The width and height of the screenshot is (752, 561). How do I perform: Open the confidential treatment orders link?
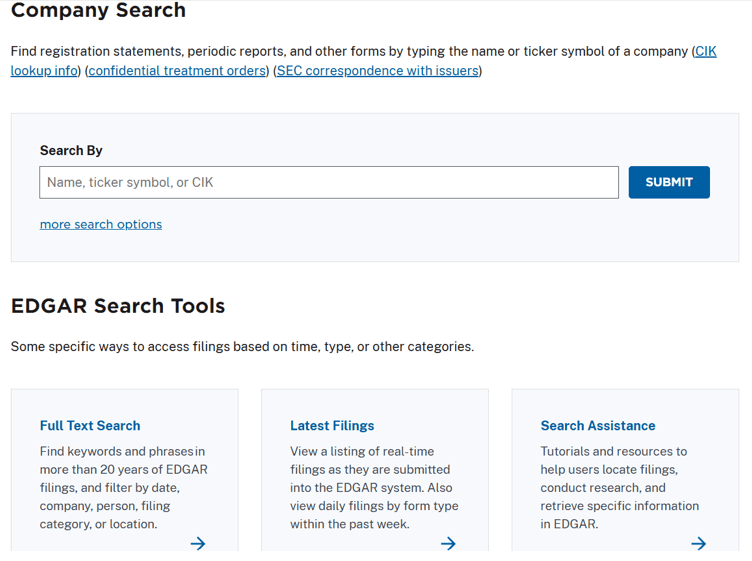pos(177,71)
